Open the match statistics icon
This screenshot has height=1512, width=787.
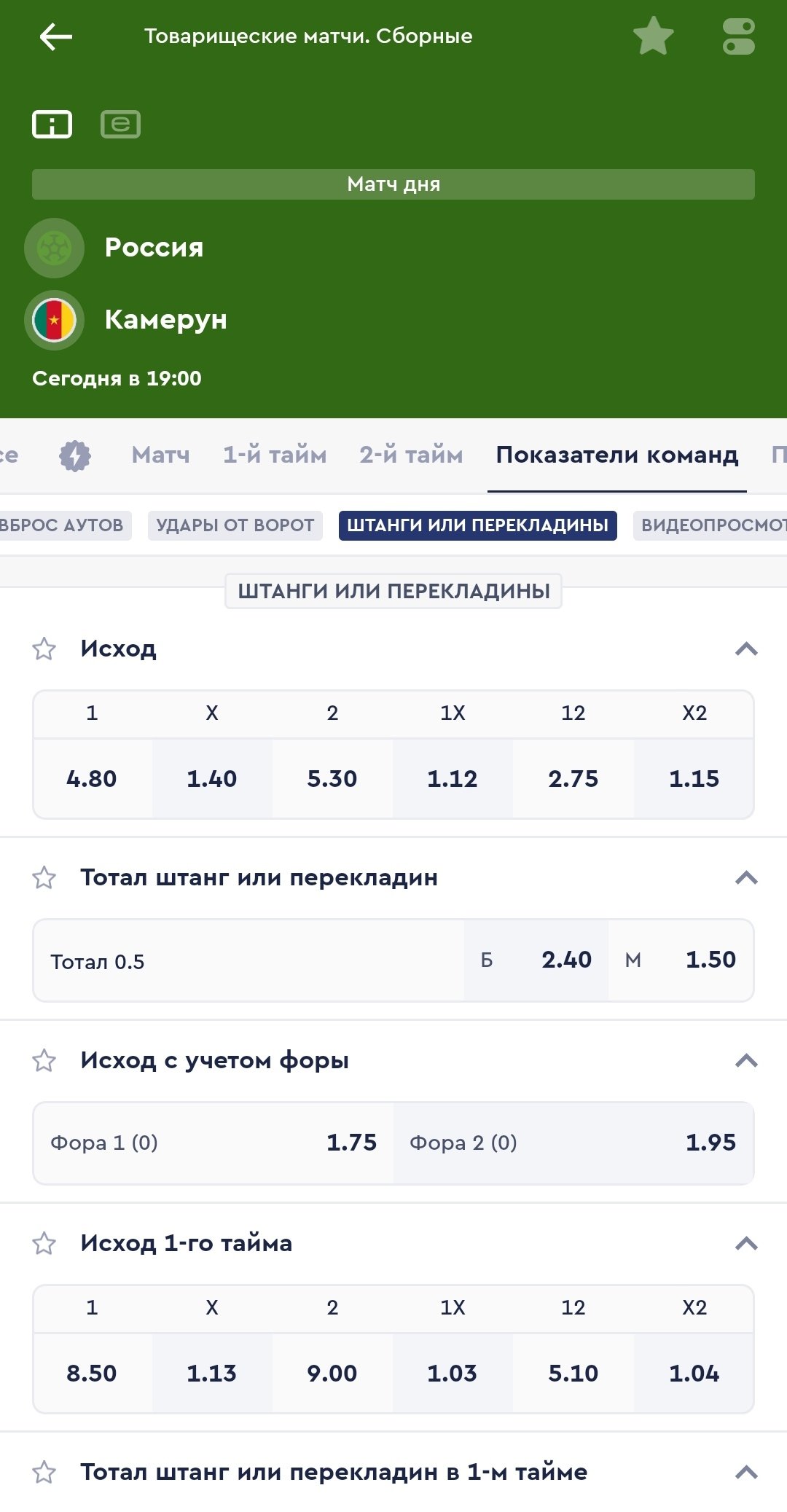pos(120,125)
